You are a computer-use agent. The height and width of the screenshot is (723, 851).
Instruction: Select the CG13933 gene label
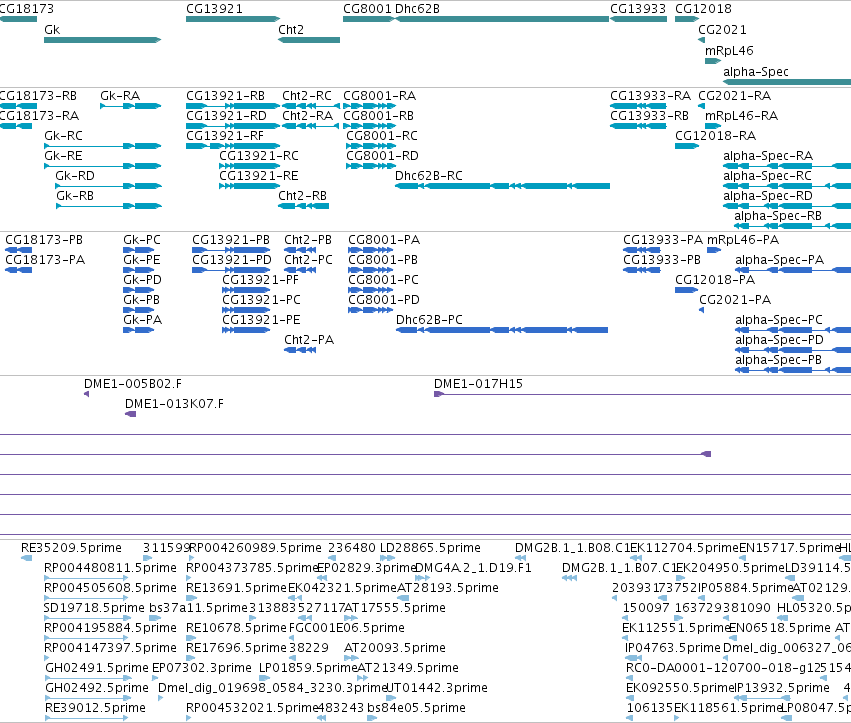click(638, 9)
